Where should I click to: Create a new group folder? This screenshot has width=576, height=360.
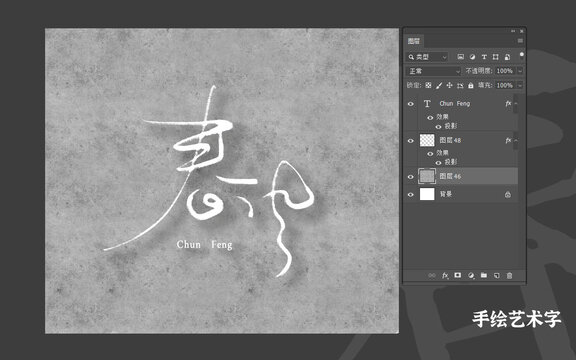point(484,275)
